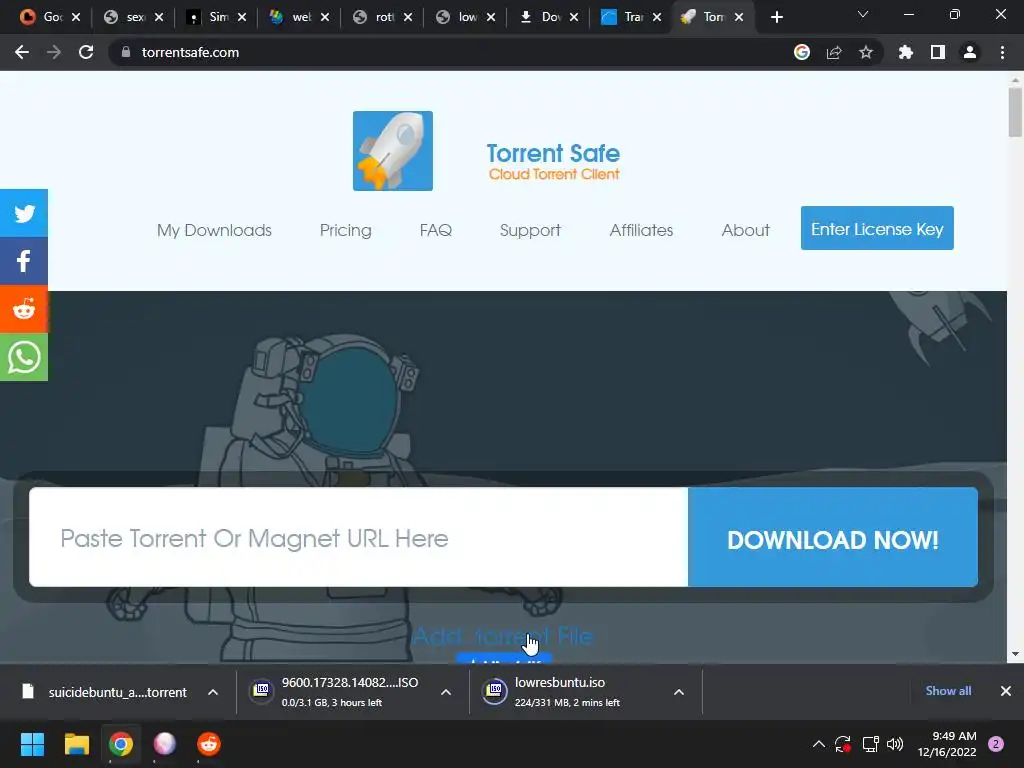Click Chrome icon in taskbar
1024x768 pixels.
pos(121,744)
